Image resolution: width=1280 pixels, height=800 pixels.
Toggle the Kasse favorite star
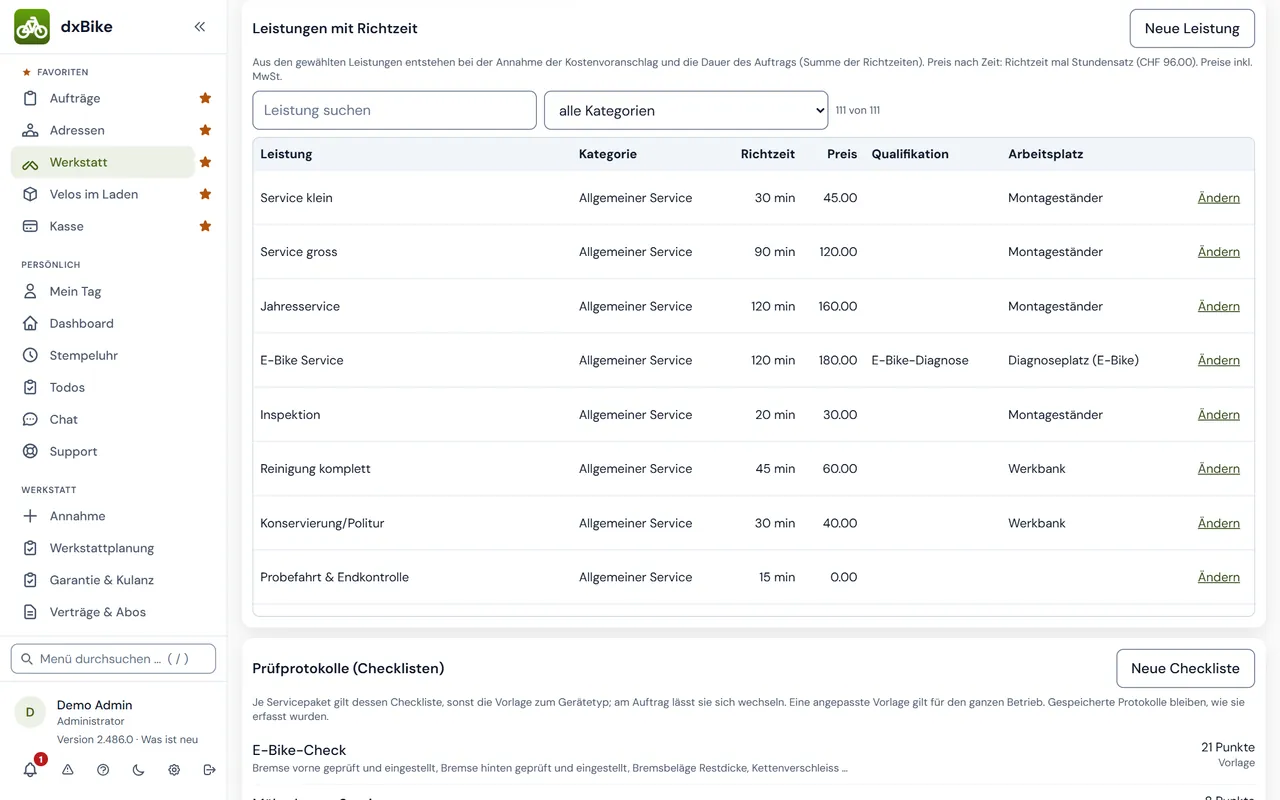[205, 226]
